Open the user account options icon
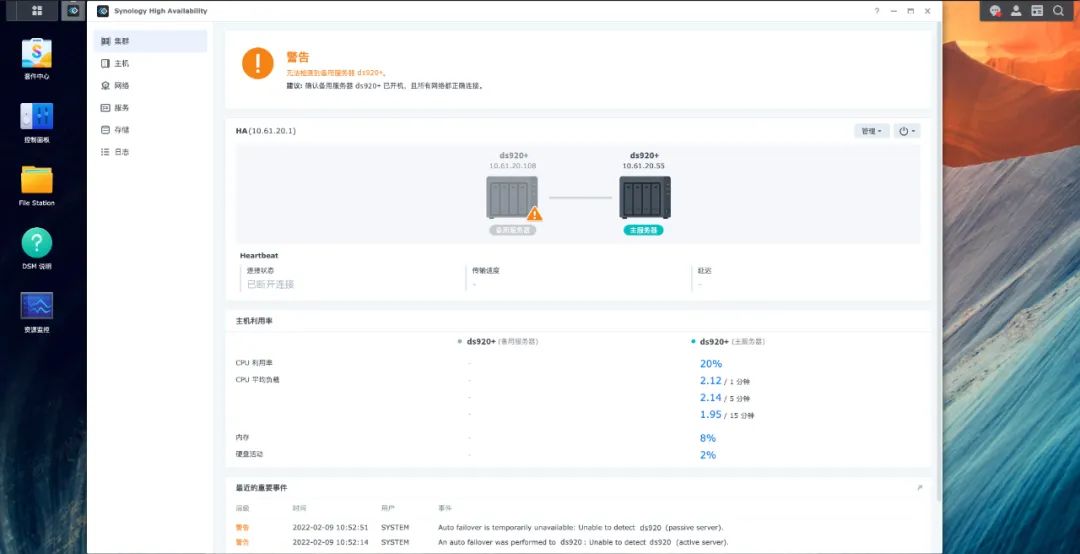This screenshot has height=554, width=1080. [1016, 11]
